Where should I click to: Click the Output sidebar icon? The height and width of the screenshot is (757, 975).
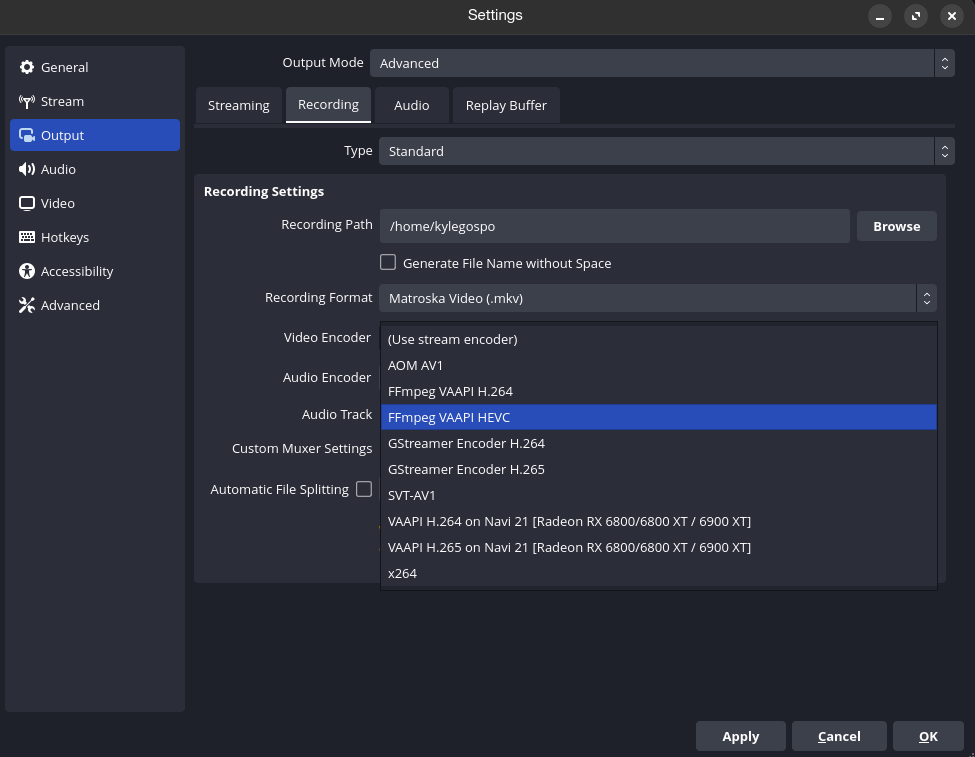point(27,135)
